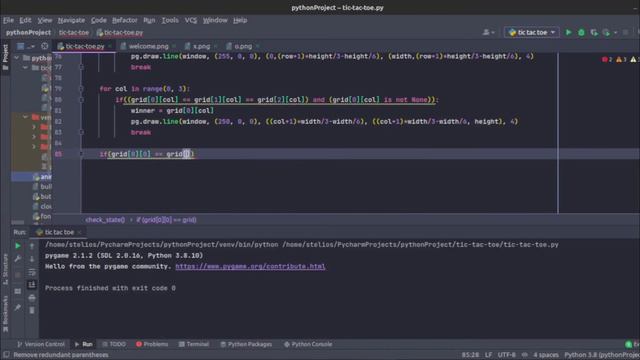Click the profile run icon in toolbar

pyautogui.click(x=607, y=32)
